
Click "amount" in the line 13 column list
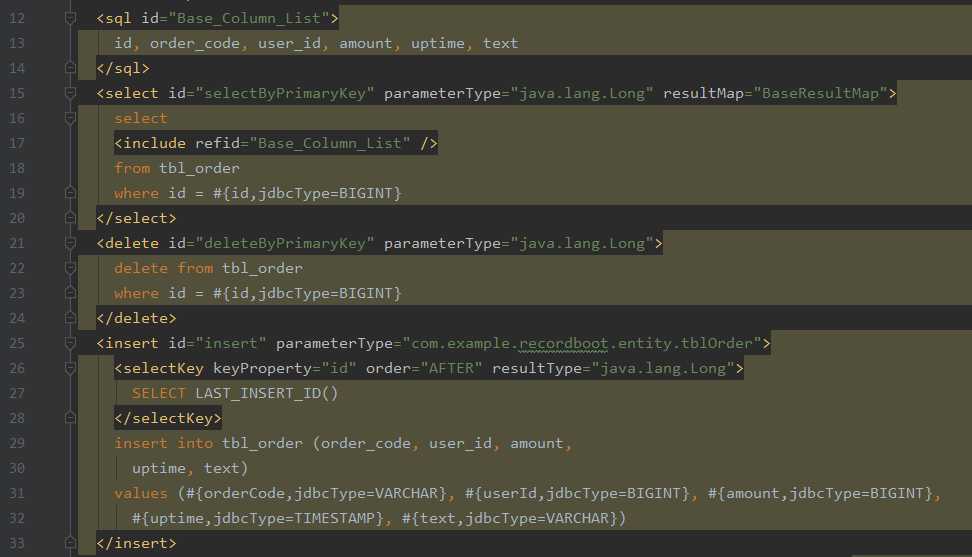pyautogui.click(x=366, y=43)
